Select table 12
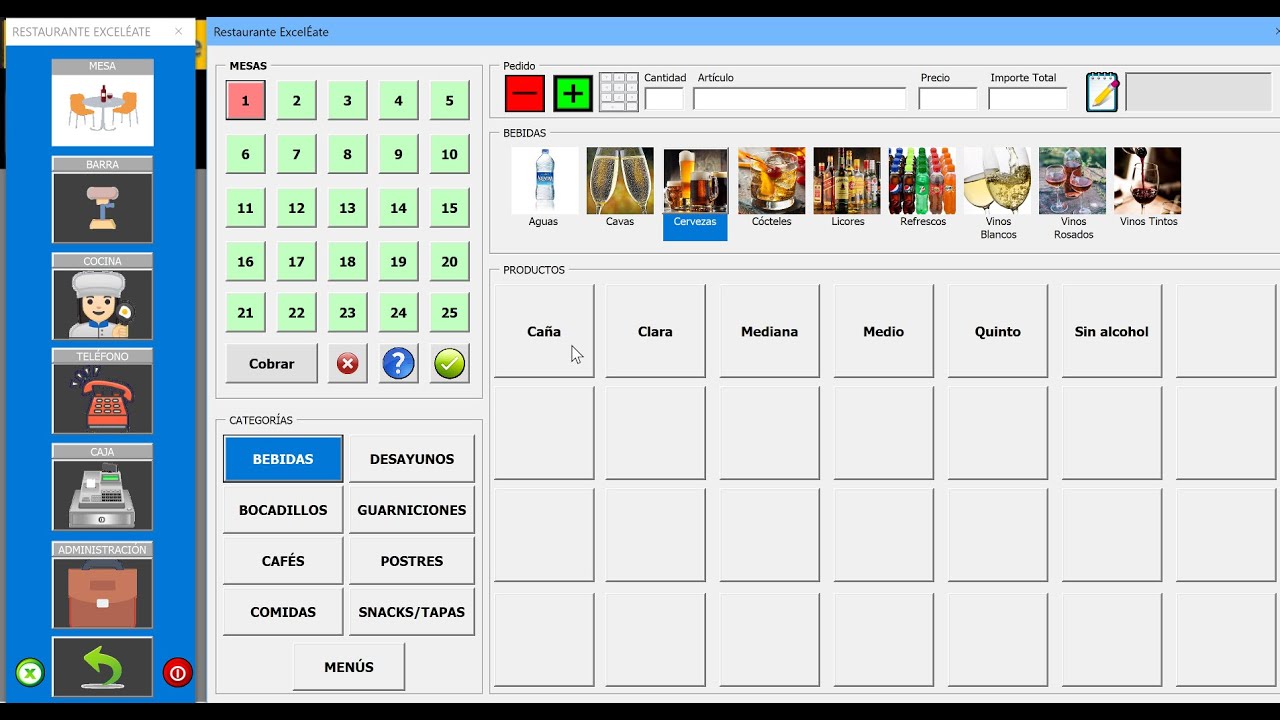 [x=296, y=209]
